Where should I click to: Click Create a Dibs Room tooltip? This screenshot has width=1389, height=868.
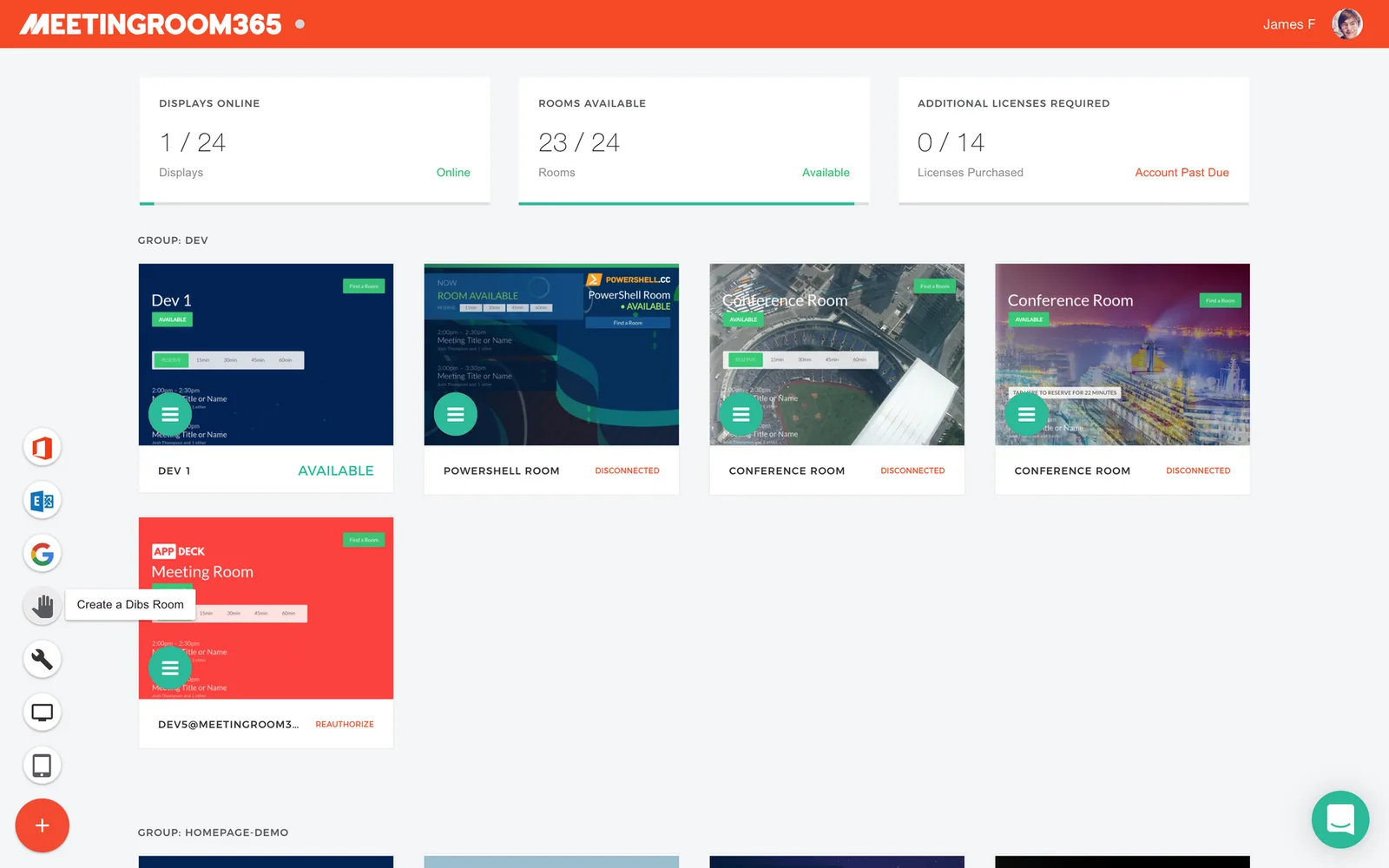(x=130, y=604)
